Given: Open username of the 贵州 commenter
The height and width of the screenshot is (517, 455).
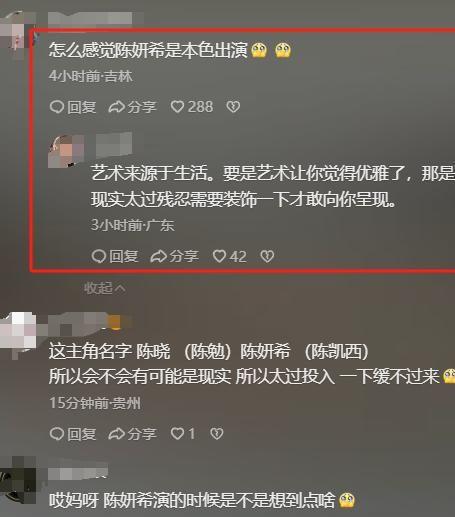Looking at the screenshot, I should point(90,322).
